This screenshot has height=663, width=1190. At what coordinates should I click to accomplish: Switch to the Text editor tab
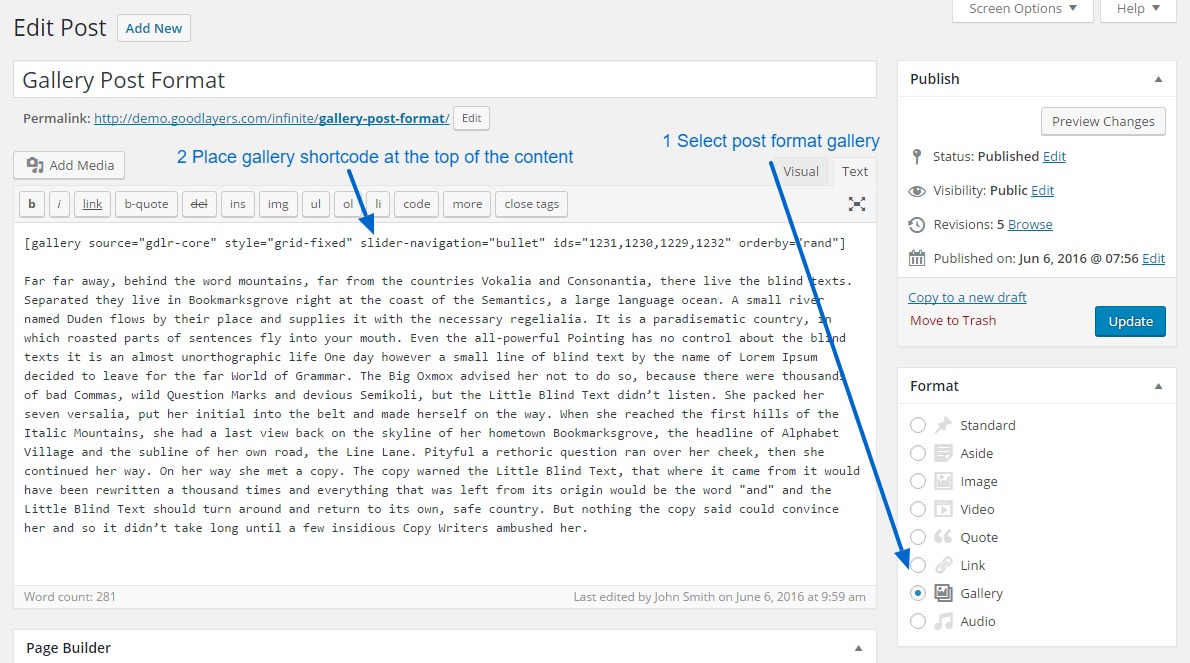(855, 171)
